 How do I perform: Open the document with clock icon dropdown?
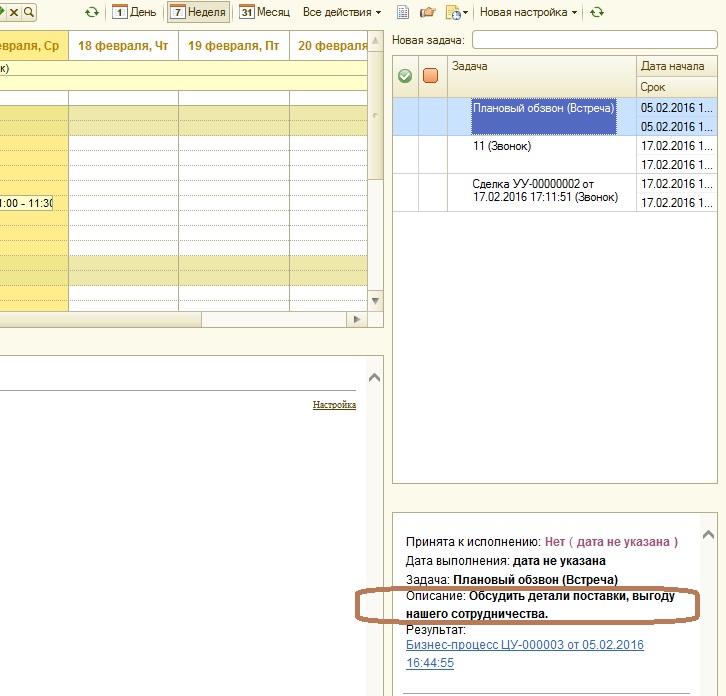tap(457, 13)
